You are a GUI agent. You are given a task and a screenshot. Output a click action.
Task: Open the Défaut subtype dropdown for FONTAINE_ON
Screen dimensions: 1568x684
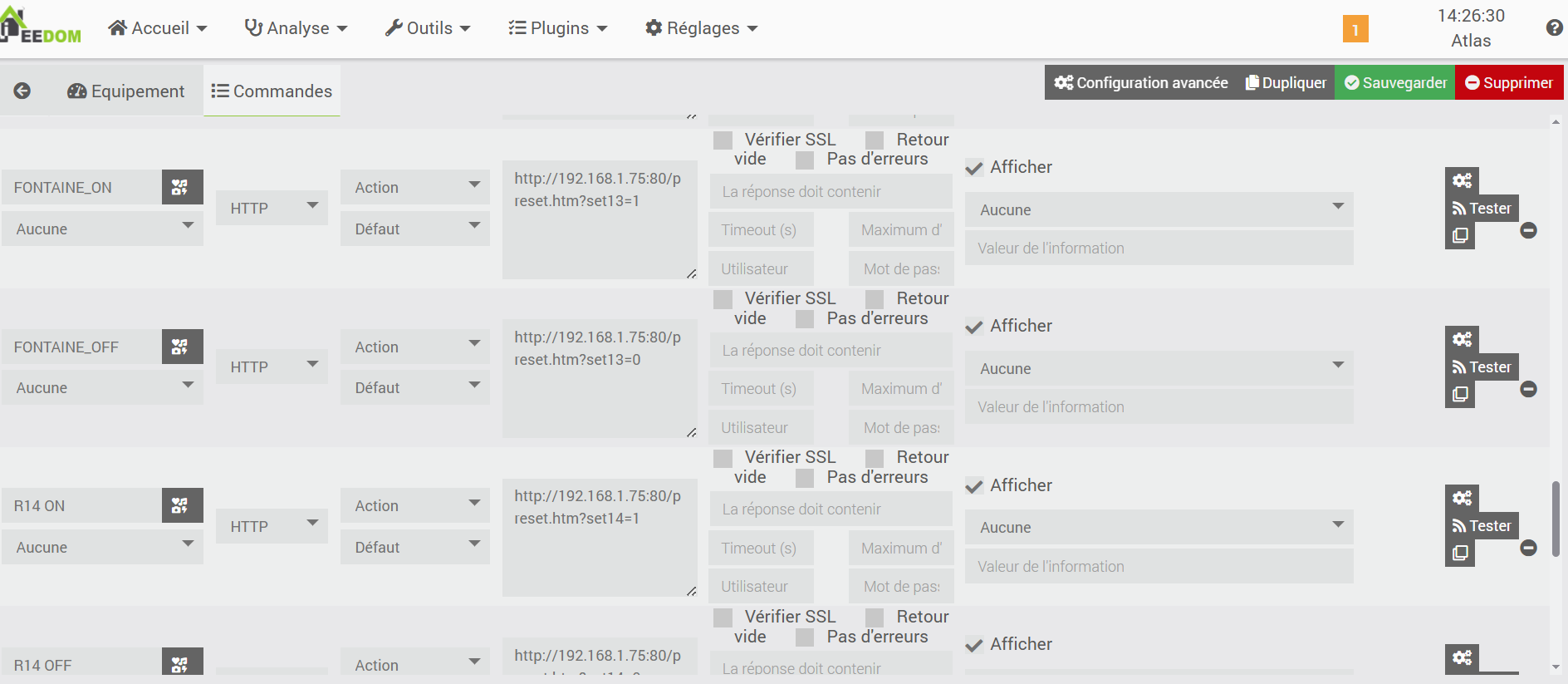(x=414, y=229)
